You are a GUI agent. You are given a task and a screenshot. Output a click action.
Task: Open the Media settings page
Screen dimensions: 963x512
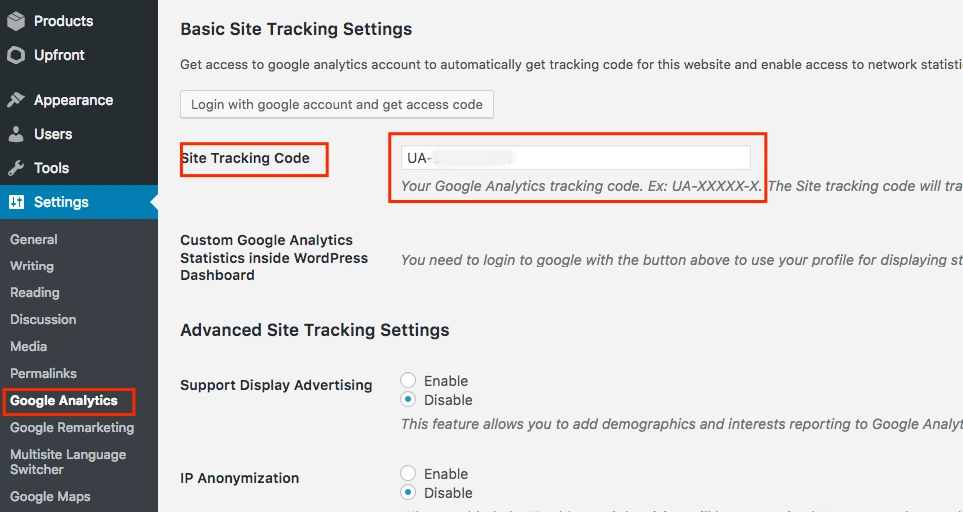pos(29,346)
